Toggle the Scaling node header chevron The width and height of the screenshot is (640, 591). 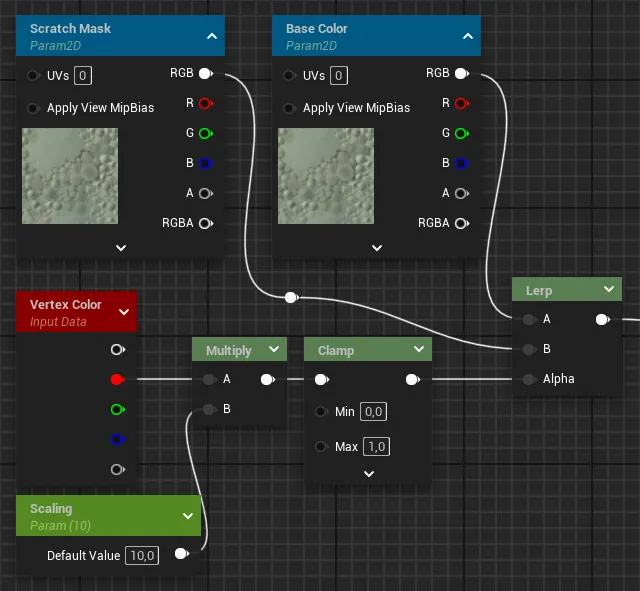pos(188,516)
